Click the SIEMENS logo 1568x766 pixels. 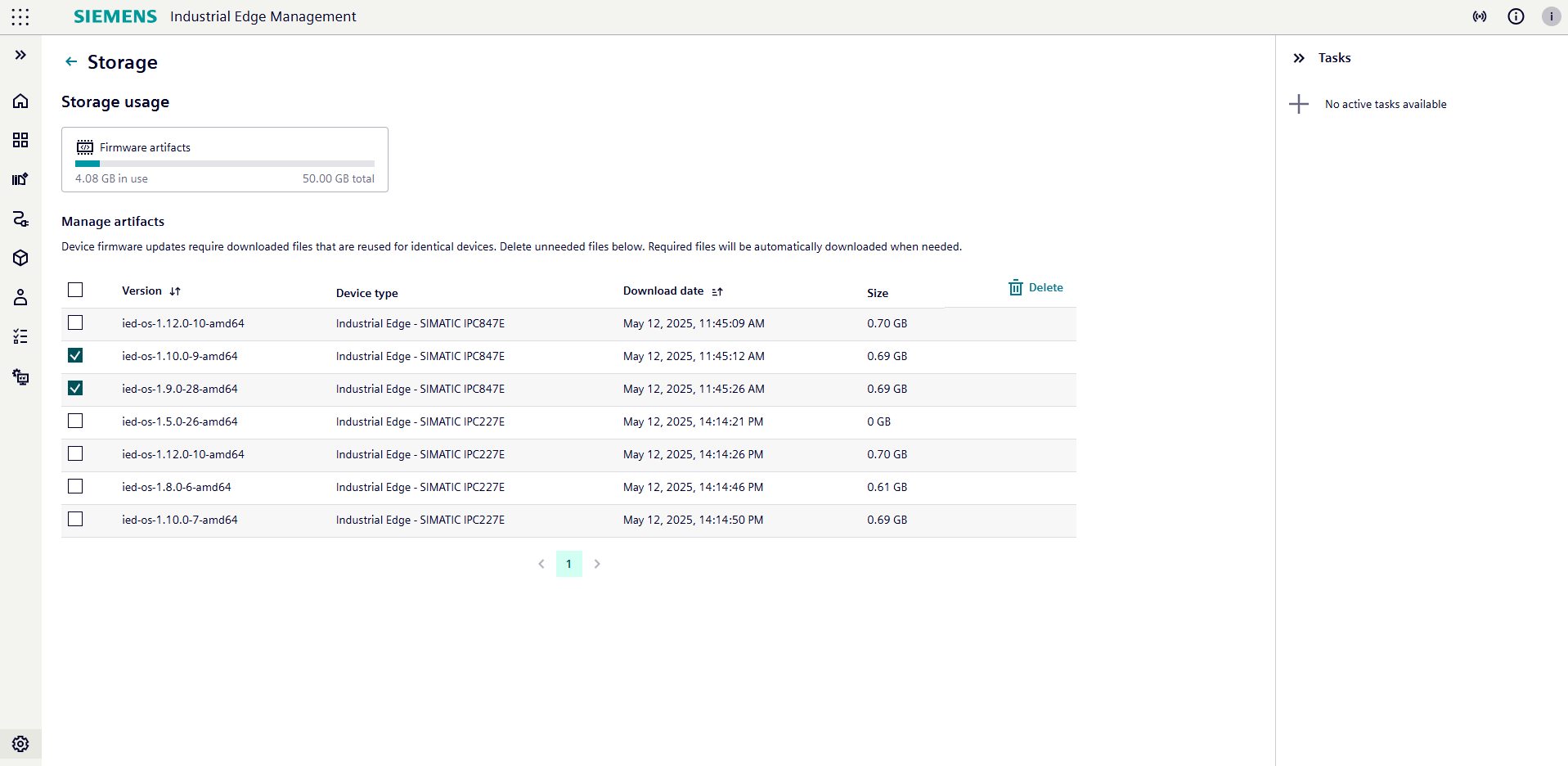click(115, 16)
